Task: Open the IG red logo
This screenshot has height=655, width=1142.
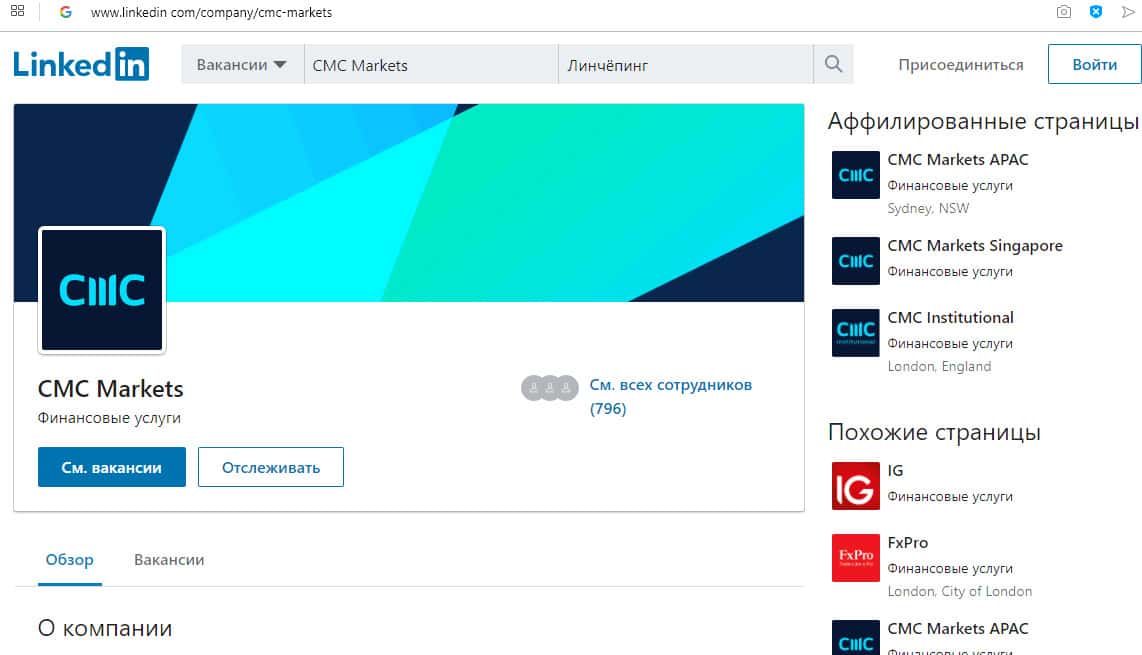Action: click(x=856, y=486)
